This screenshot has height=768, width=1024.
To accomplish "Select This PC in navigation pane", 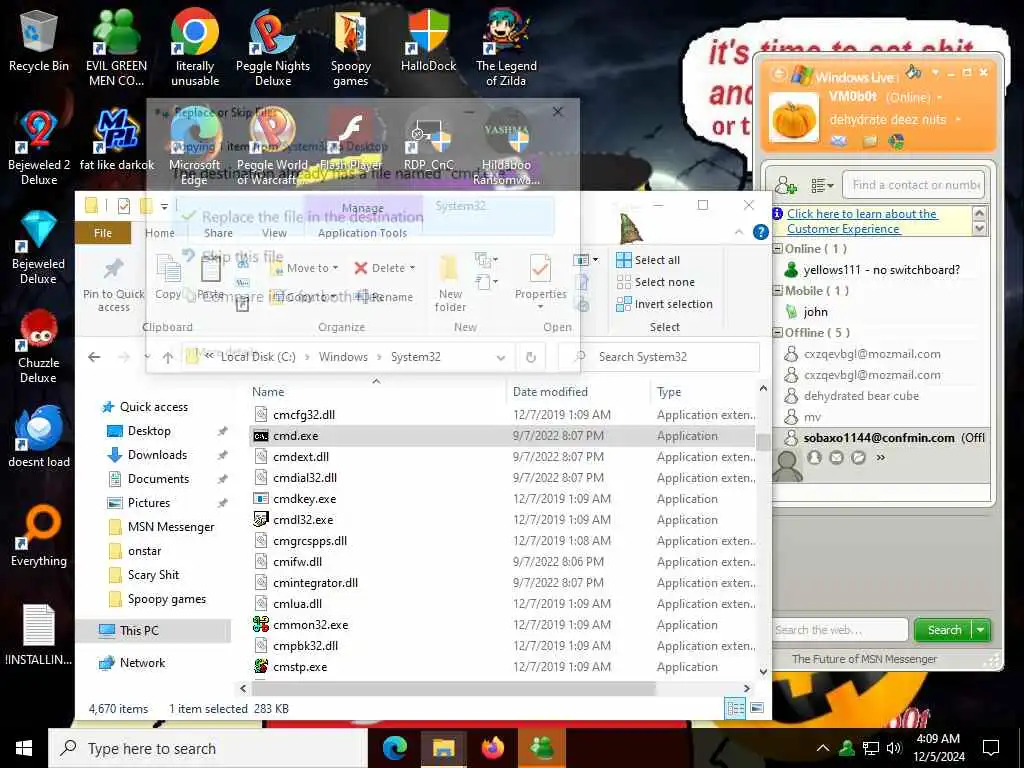I will [x=153, y=630].
